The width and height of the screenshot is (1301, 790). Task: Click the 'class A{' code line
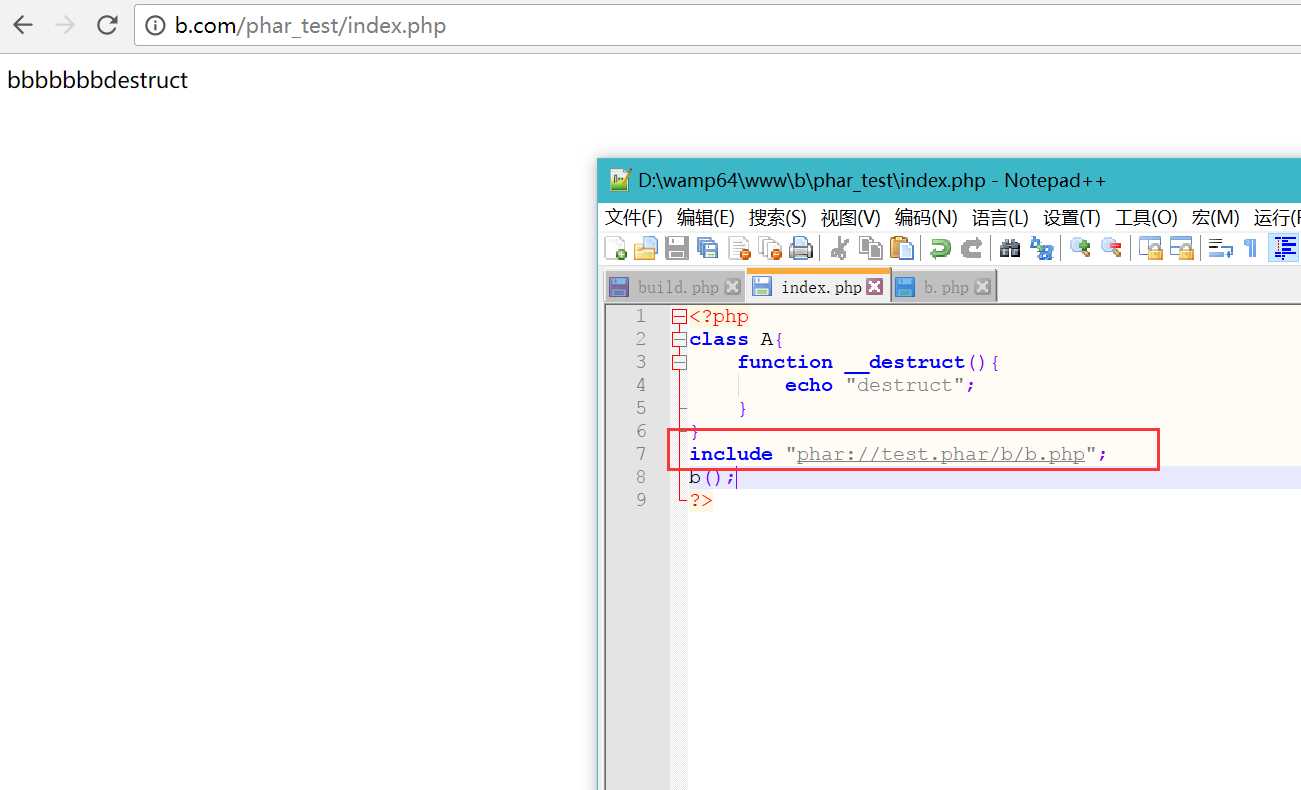736,339
